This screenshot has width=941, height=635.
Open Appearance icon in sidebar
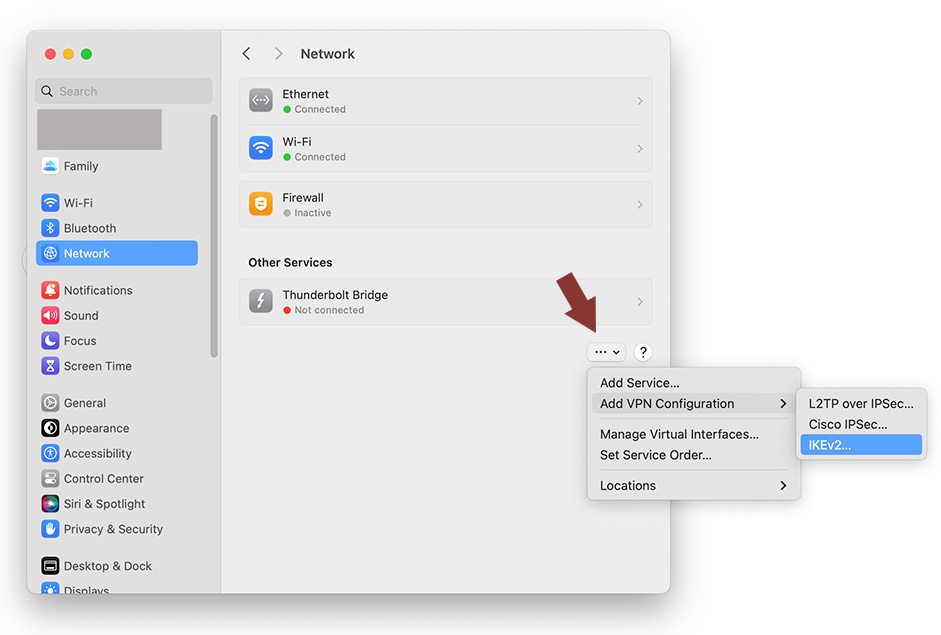point(50,428)
